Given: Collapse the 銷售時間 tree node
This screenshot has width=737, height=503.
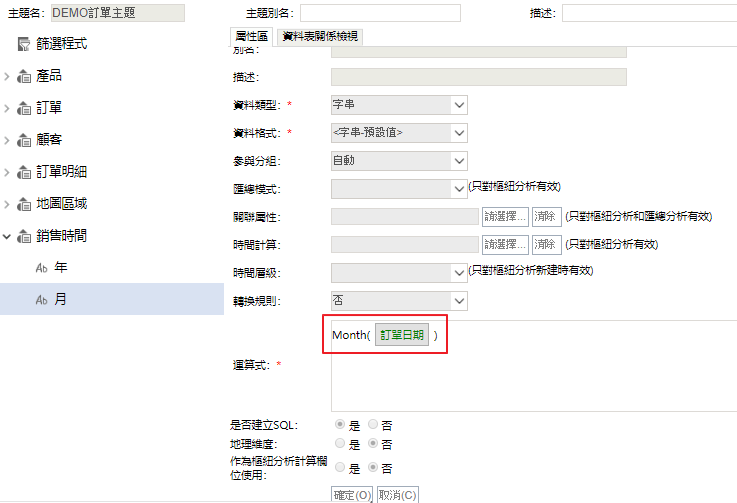Looking at the screenshot, I should point(8,236).
